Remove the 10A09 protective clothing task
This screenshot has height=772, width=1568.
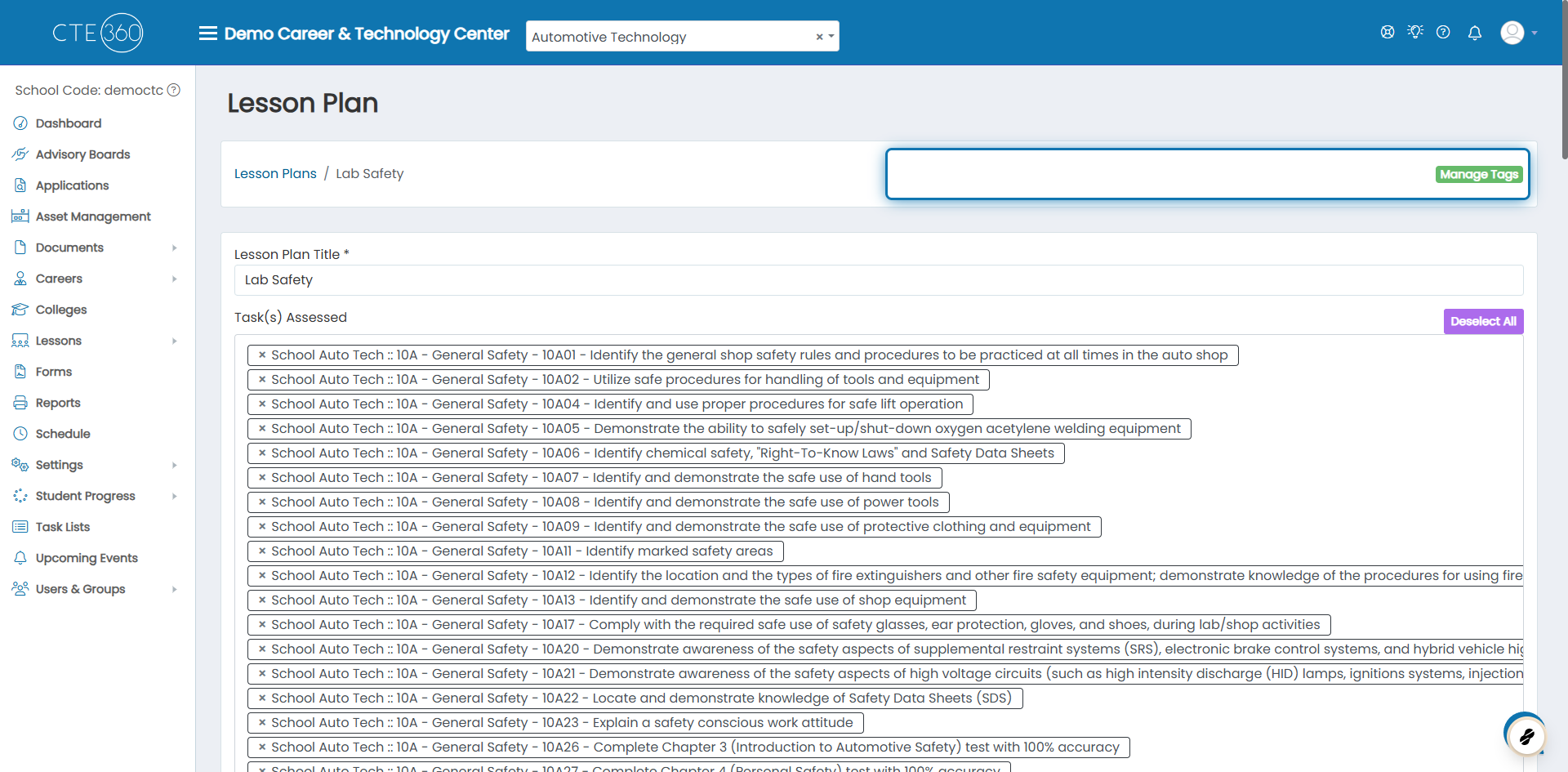point(262,527)
